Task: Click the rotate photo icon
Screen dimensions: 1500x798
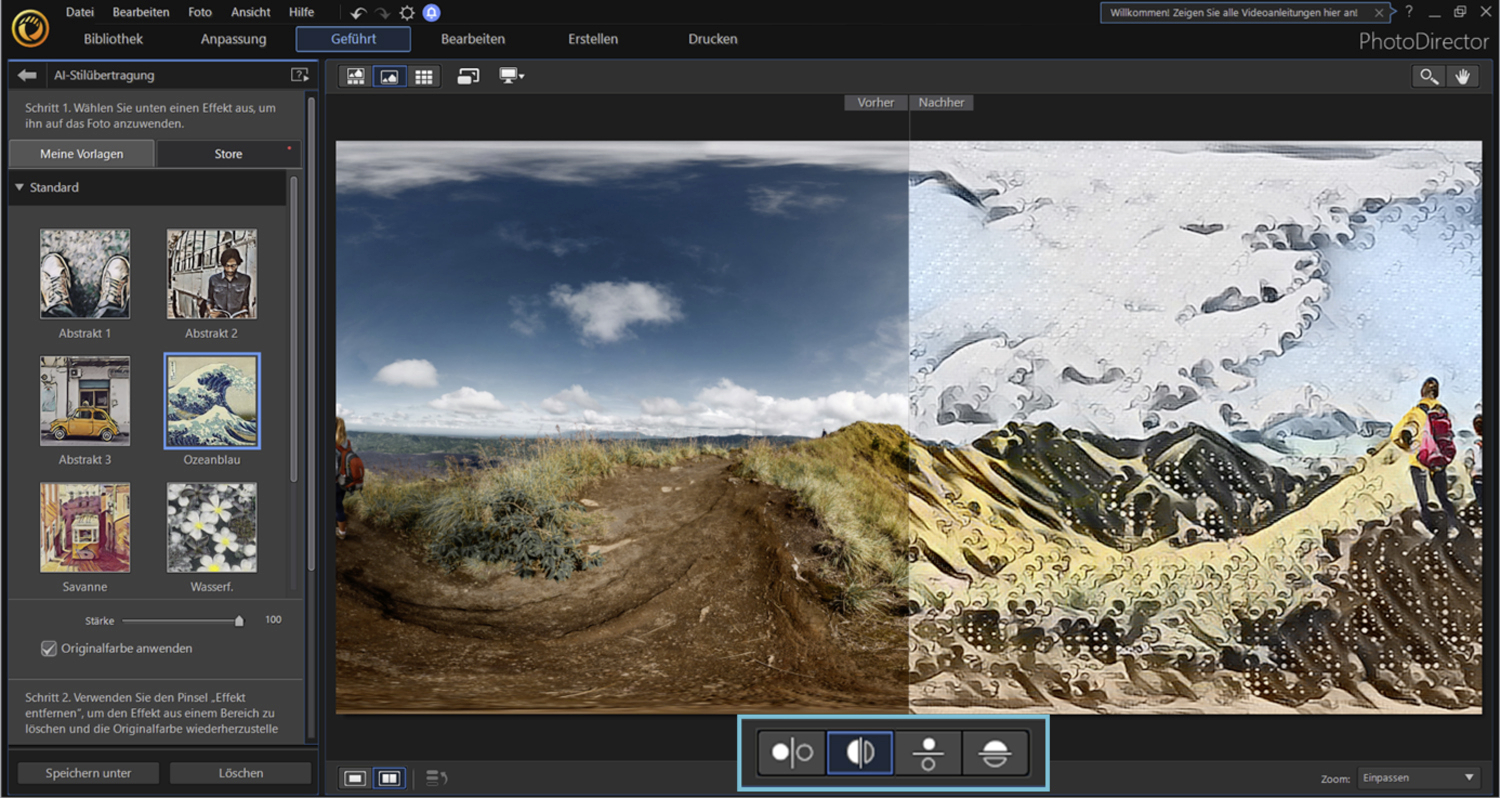Action: [x=467, y=75]
